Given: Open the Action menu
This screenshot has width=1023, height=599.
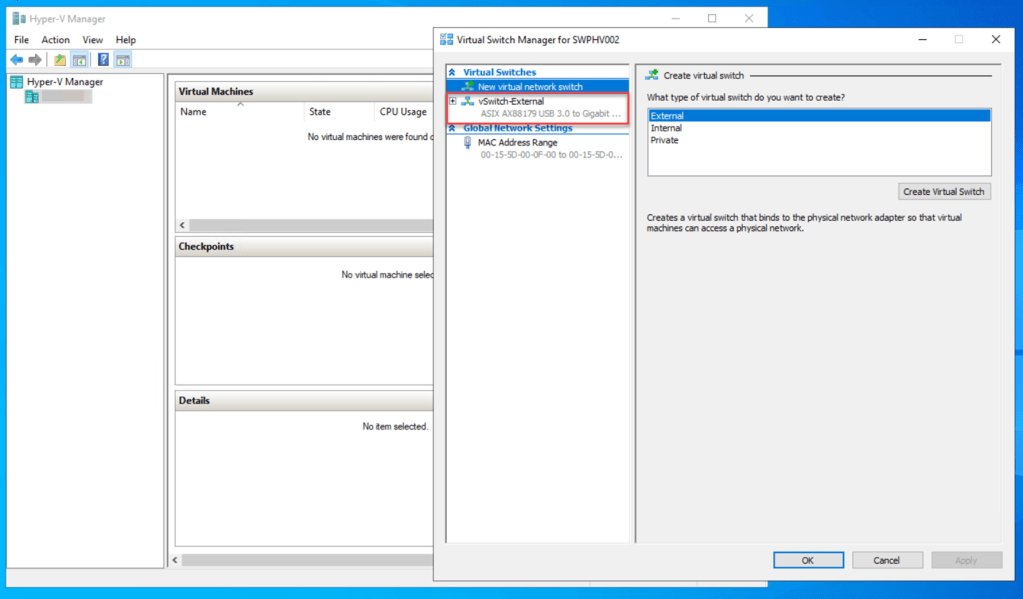Looking at the screenshot, I should click(x=56, y=40).
